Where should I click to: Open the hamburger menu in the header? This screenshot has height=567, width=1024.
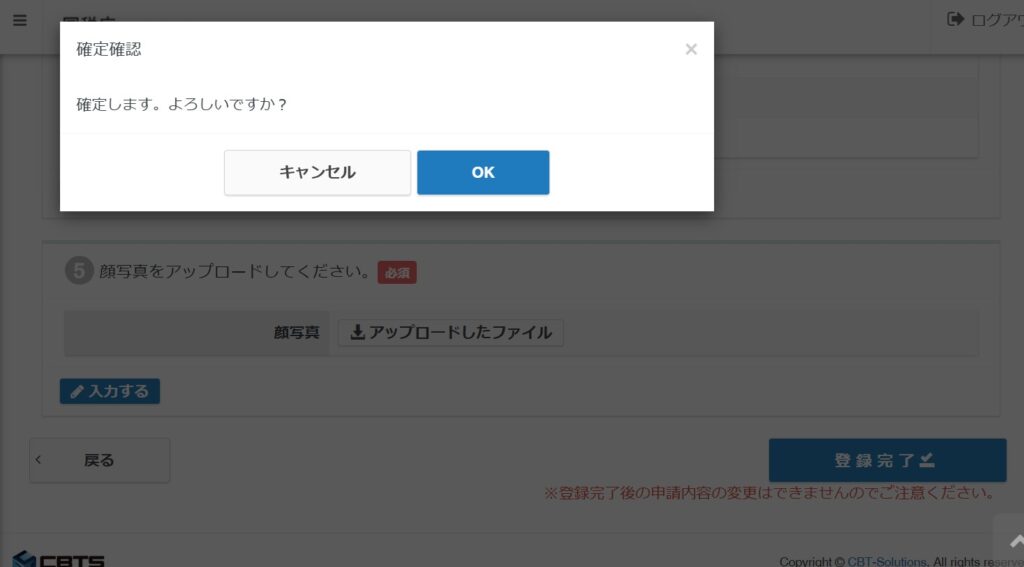[20, 20]
